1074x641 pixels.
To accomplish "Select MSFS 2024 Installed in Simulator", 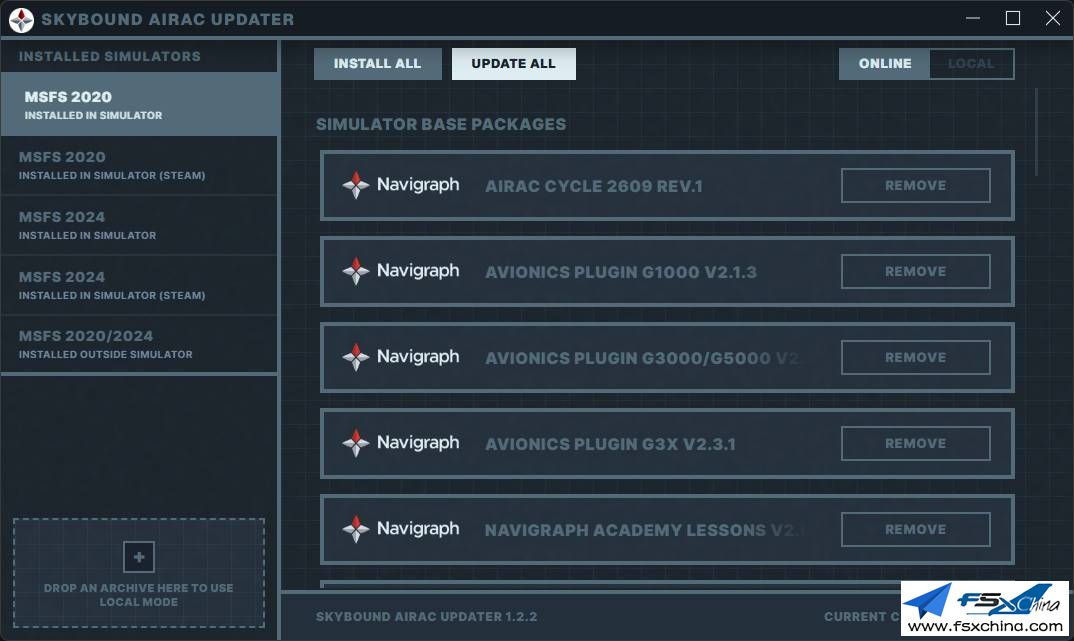I will [x=139, y=225].
